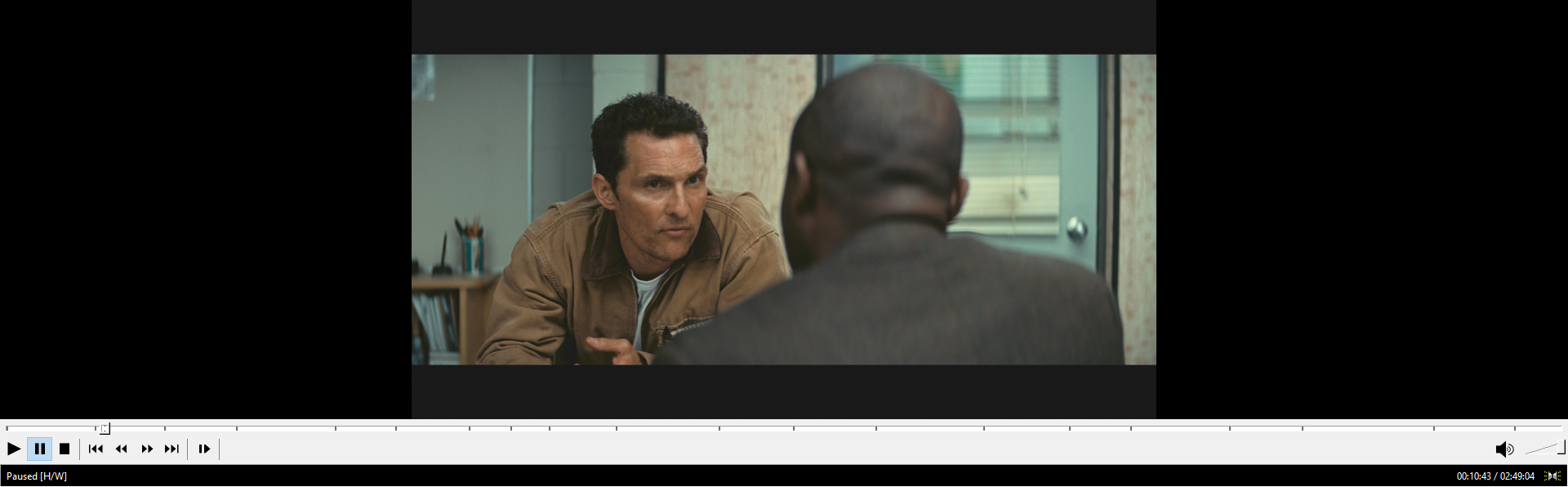Image resolution: width=1568 pixels, height=487 pixels.
Task: Mute audio with the speaker icon
Action: coord(1504,449)
